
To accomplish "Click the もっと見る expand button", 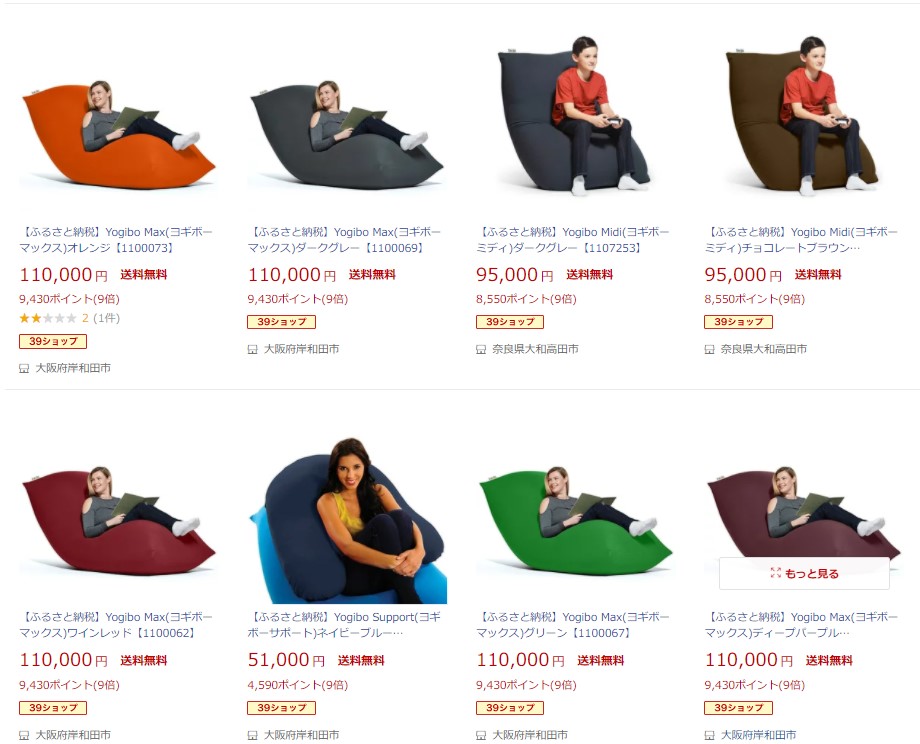I will [804, 573].
